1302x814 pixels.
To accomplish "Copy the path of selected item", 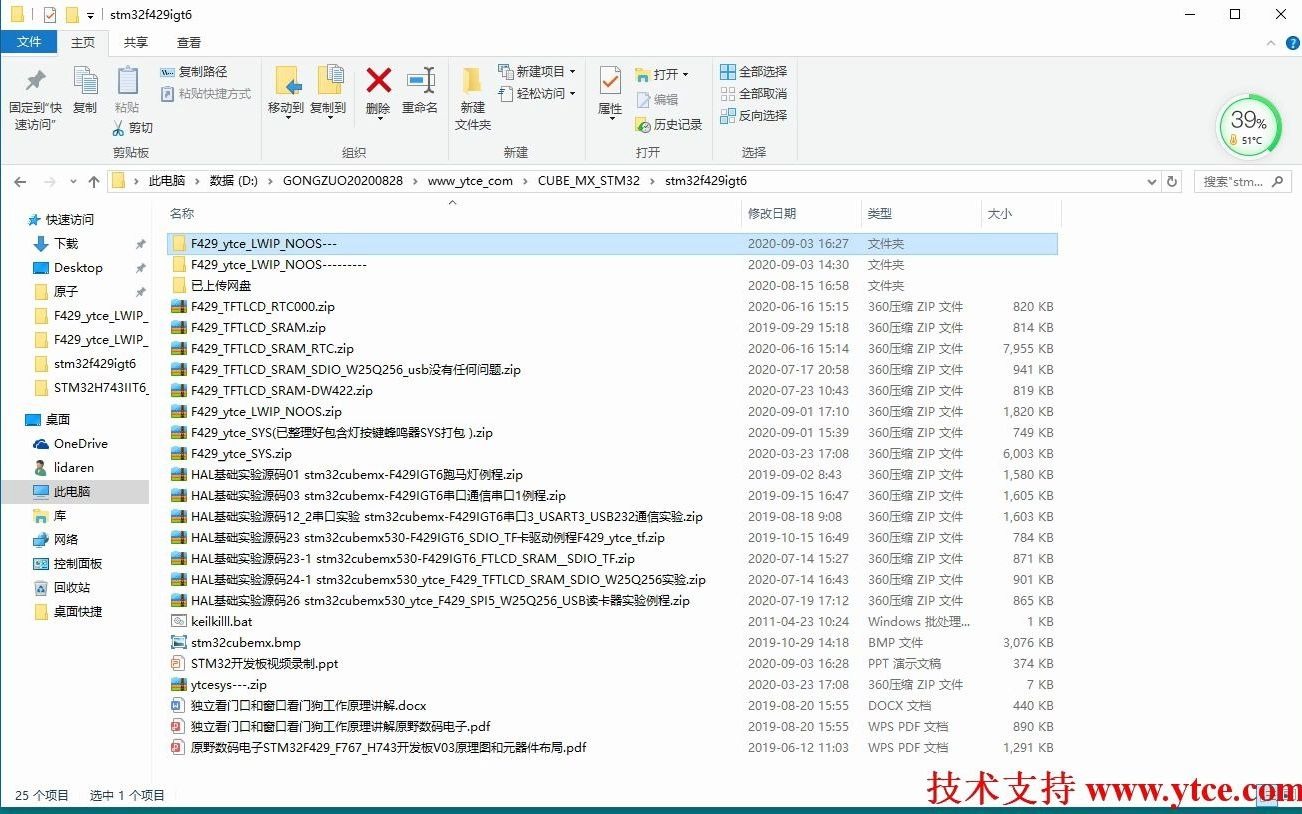I will click(197, 72).
